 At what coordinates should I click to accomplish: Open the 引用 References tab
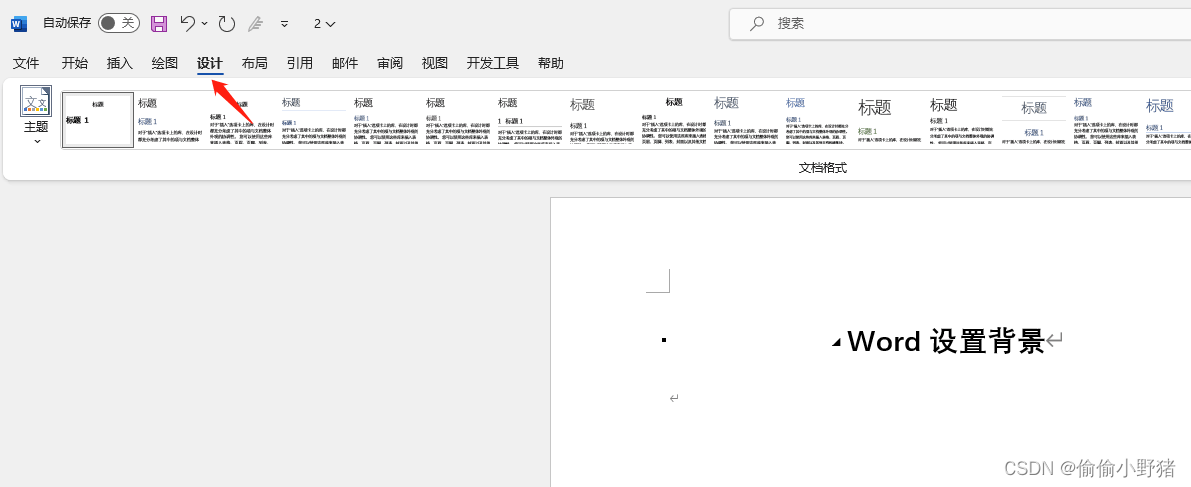(299, 63)
